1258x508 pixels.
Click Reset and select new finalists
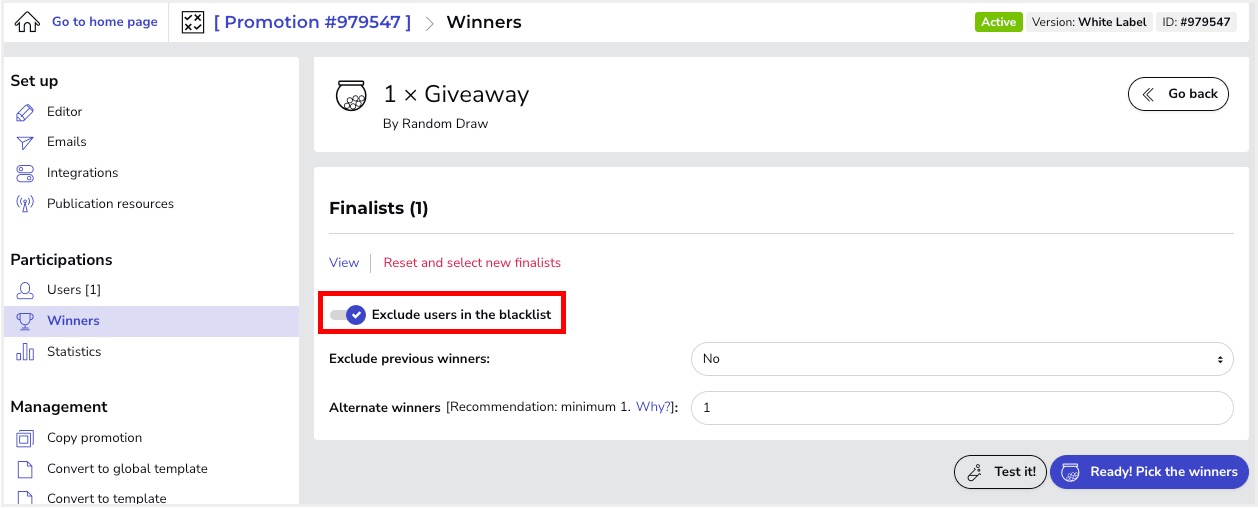(x=472, y=263)
